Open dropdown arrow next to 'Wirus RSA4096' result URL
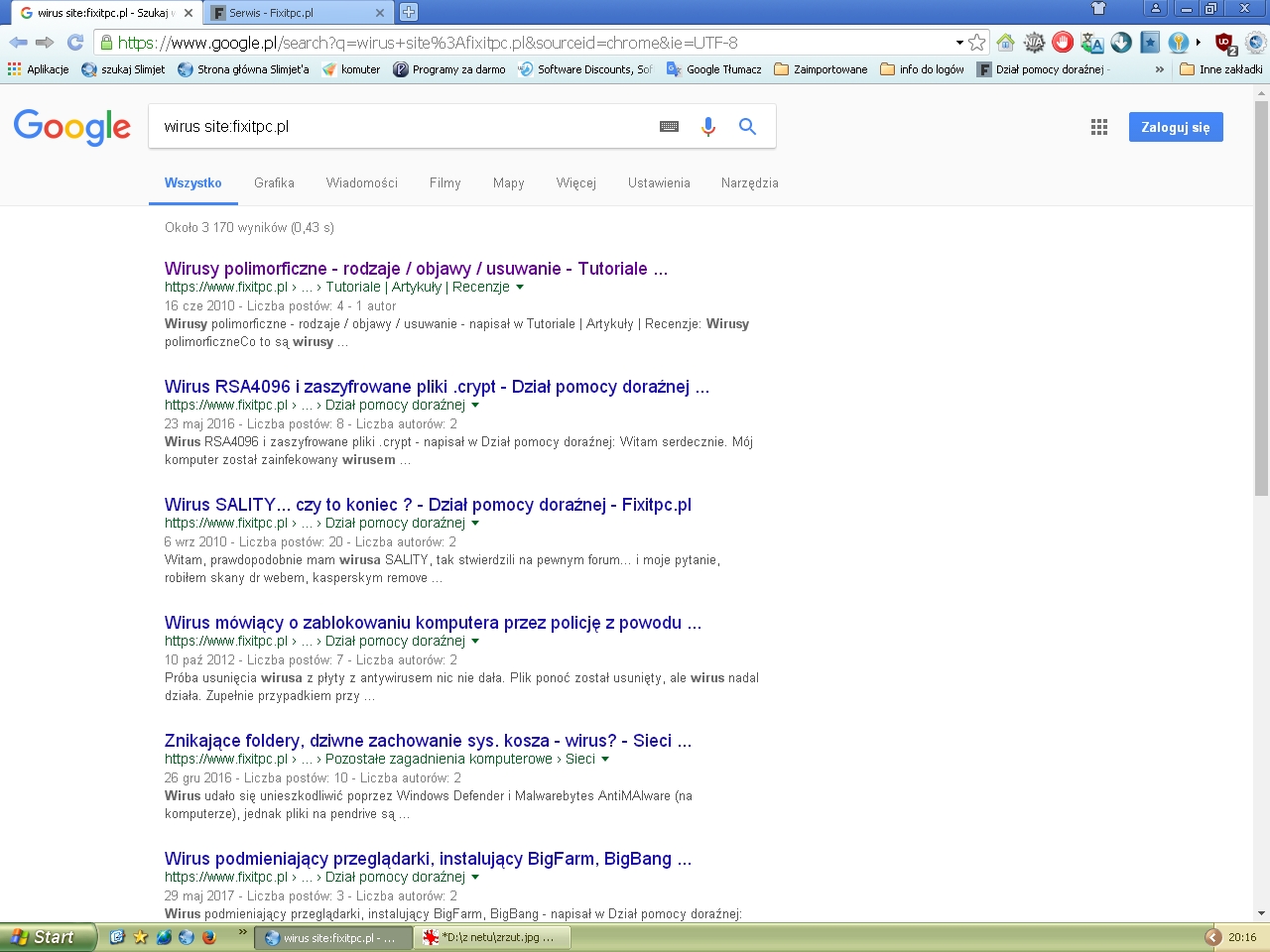Image resolution: width=1270 pixels, height=952 pixels. click(475, 406)
